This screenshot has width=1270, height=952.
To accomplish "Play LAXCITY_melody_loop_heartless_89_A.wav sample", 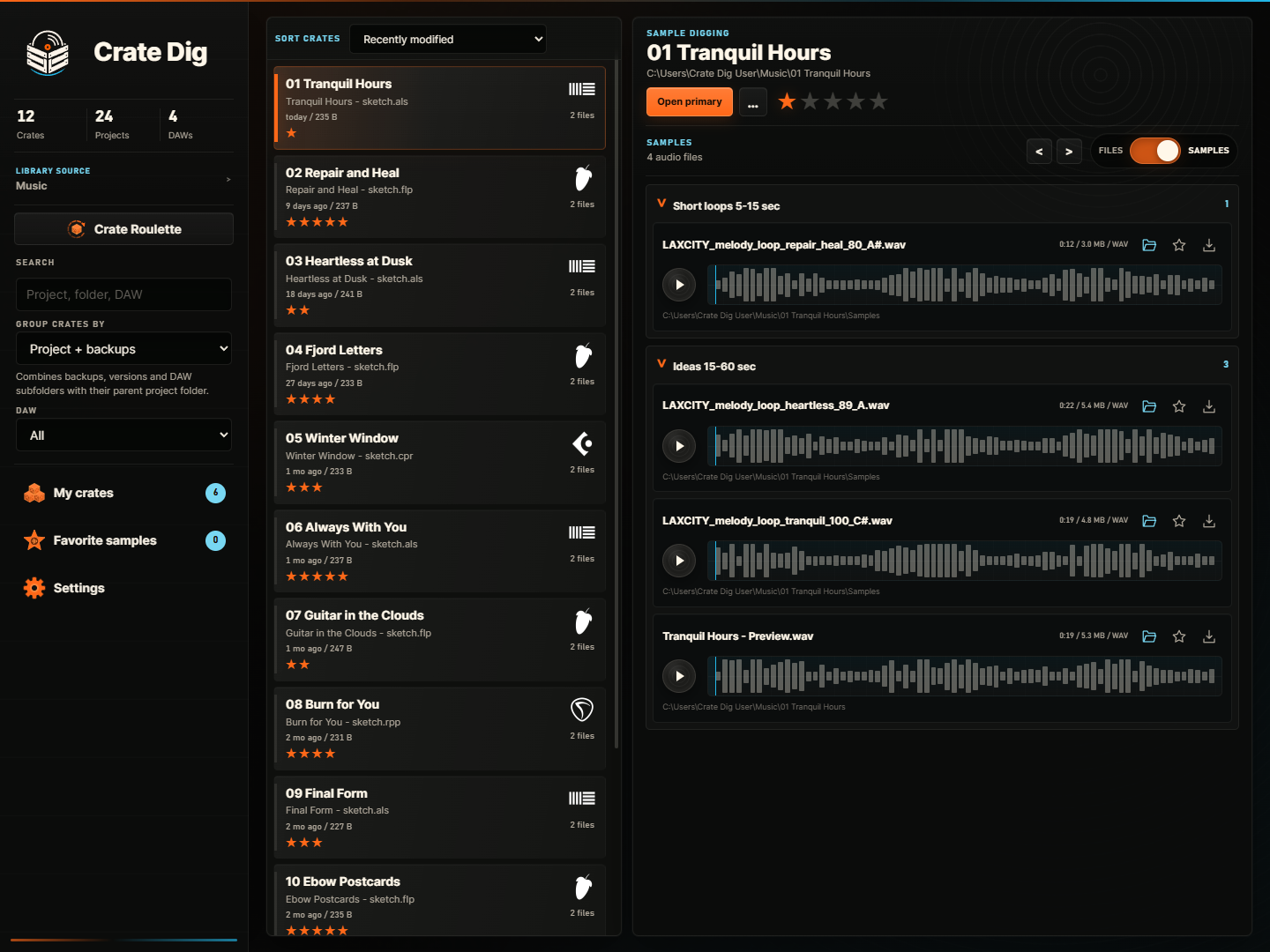I will 679,446.
